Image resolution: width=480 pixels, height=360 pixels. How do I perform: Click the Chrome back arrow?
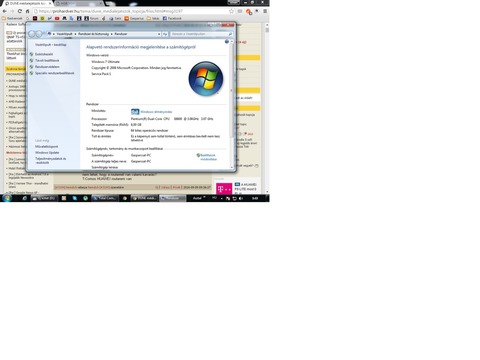4,11
